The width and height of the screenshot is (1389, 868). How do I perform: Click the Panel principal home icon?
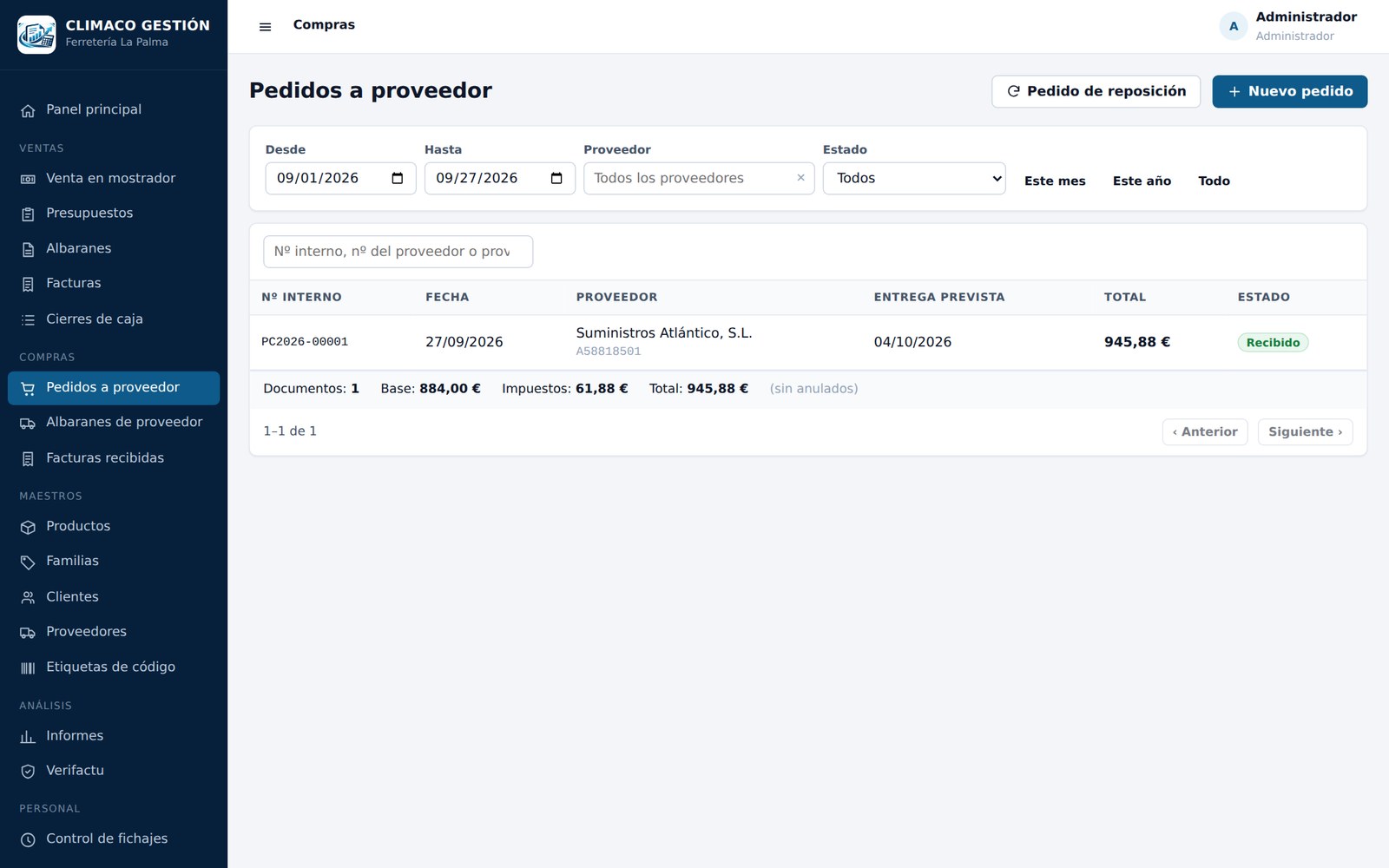pyautogui.click(x=28, y=110)
